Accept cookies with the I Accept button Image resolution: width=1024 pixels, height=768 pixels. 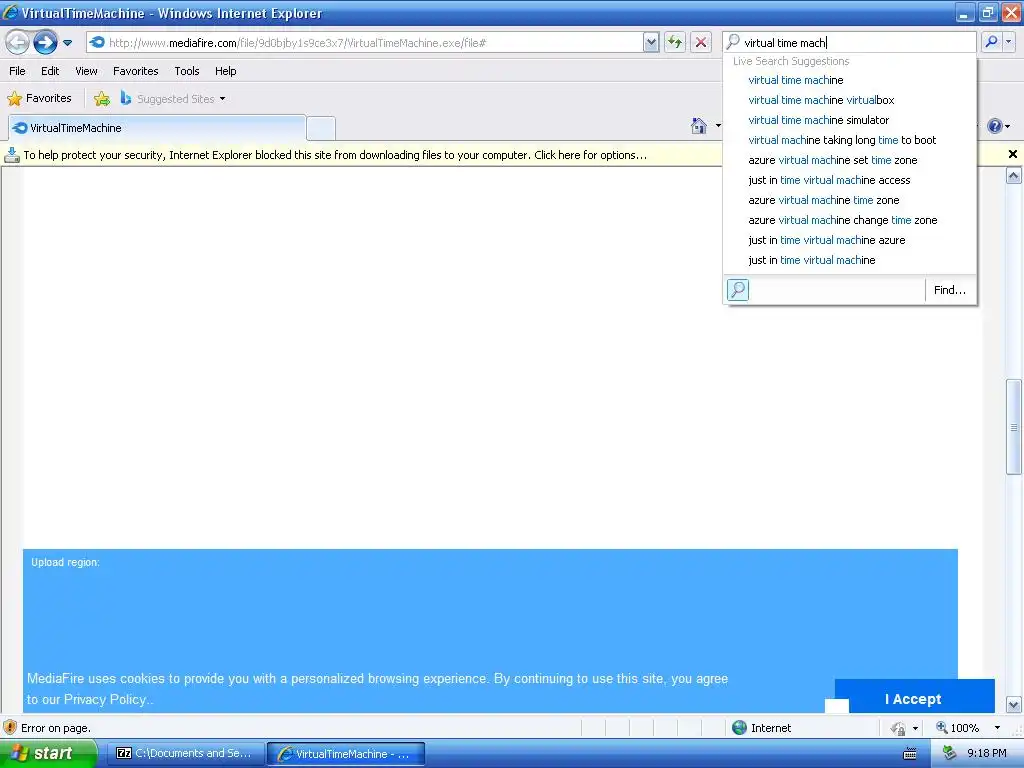tap(914, 699)
